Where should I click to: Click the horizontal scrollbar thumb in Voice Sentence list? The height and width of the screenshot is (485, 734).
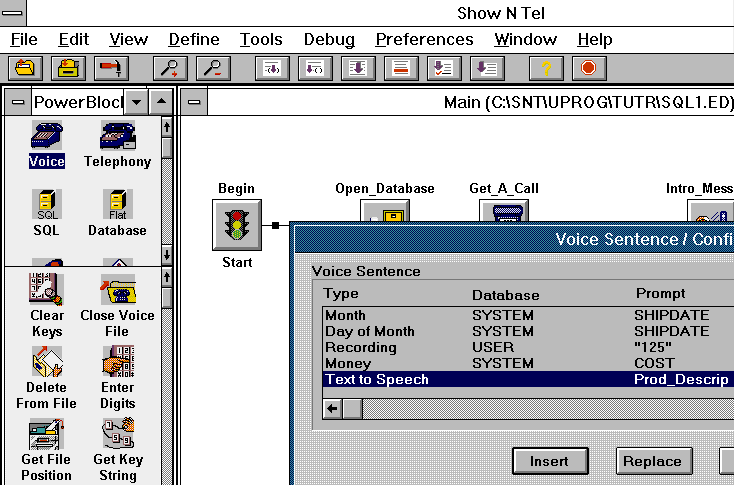point(352,409)
